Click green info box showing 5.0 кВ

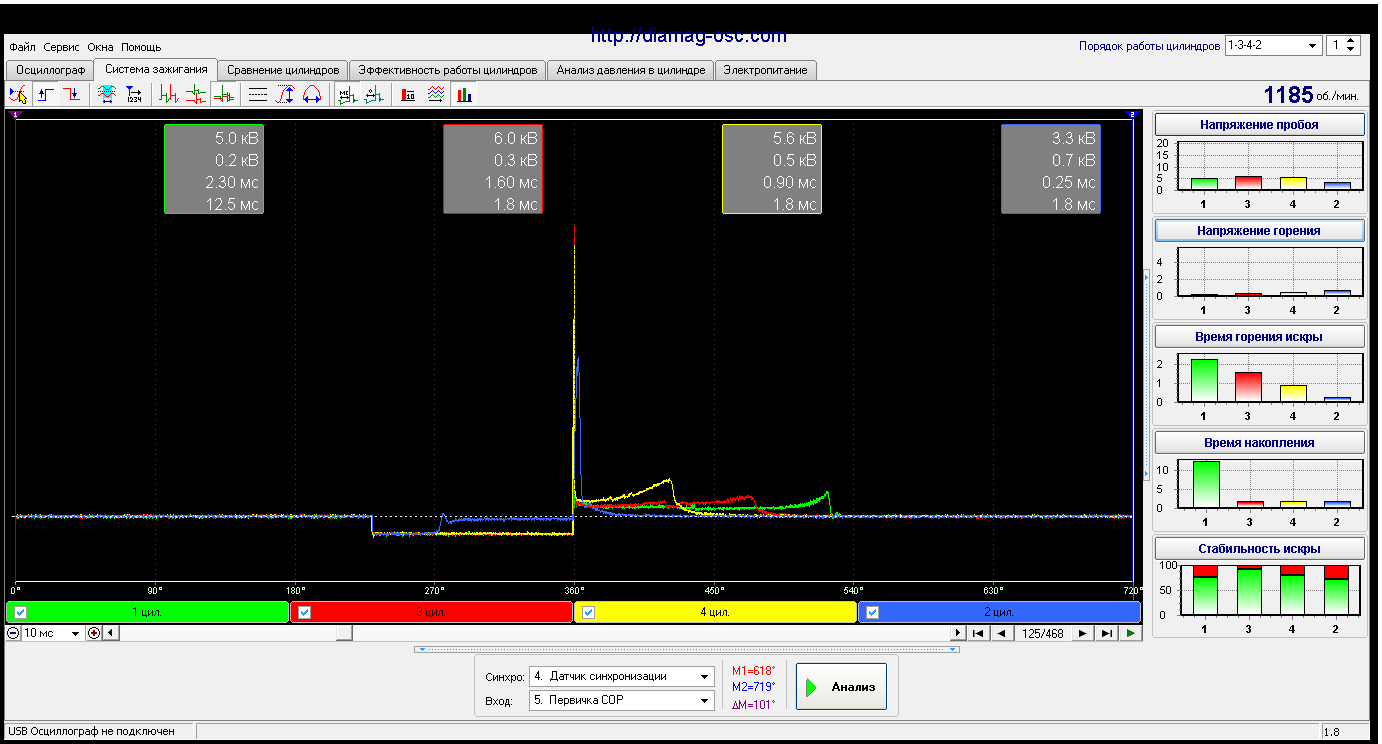tap(214, 169)
